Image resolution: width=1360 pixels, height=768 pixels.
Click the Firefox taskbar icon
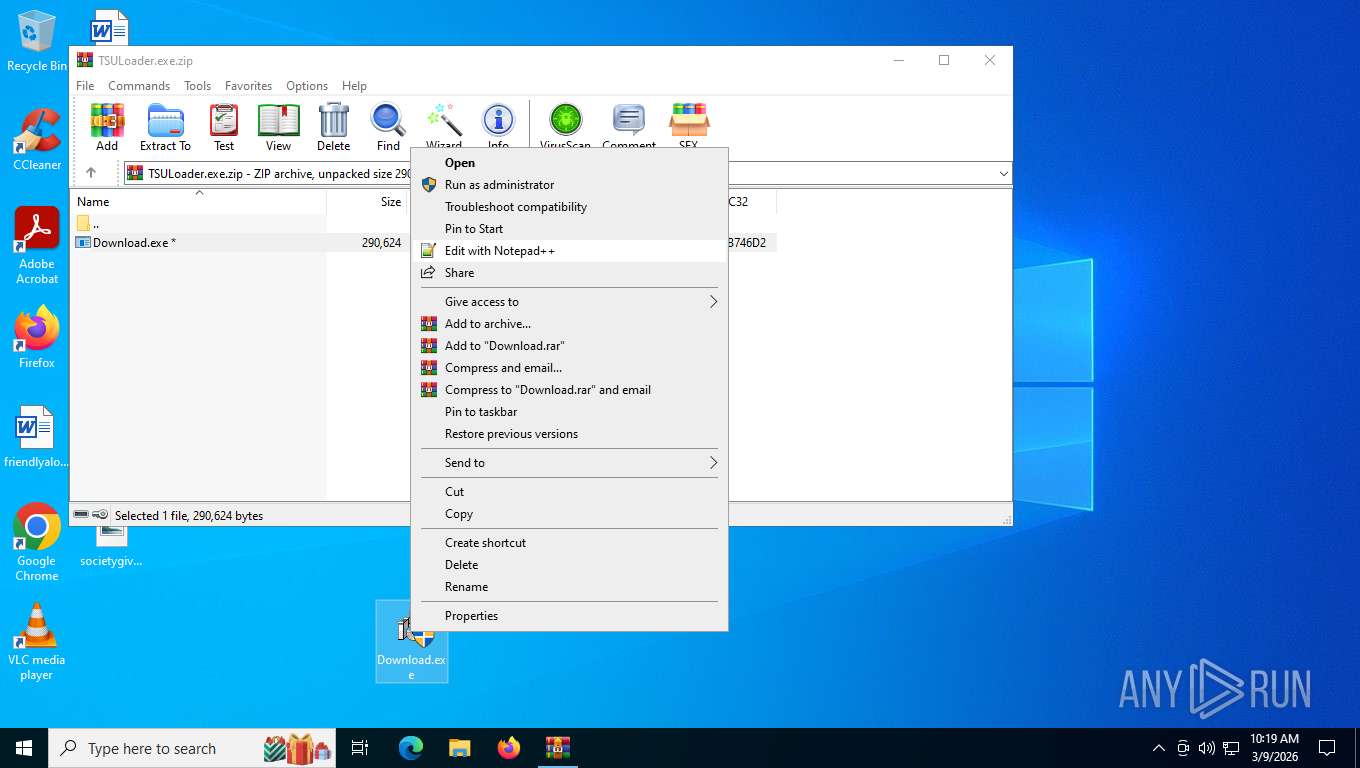point(509,748)
